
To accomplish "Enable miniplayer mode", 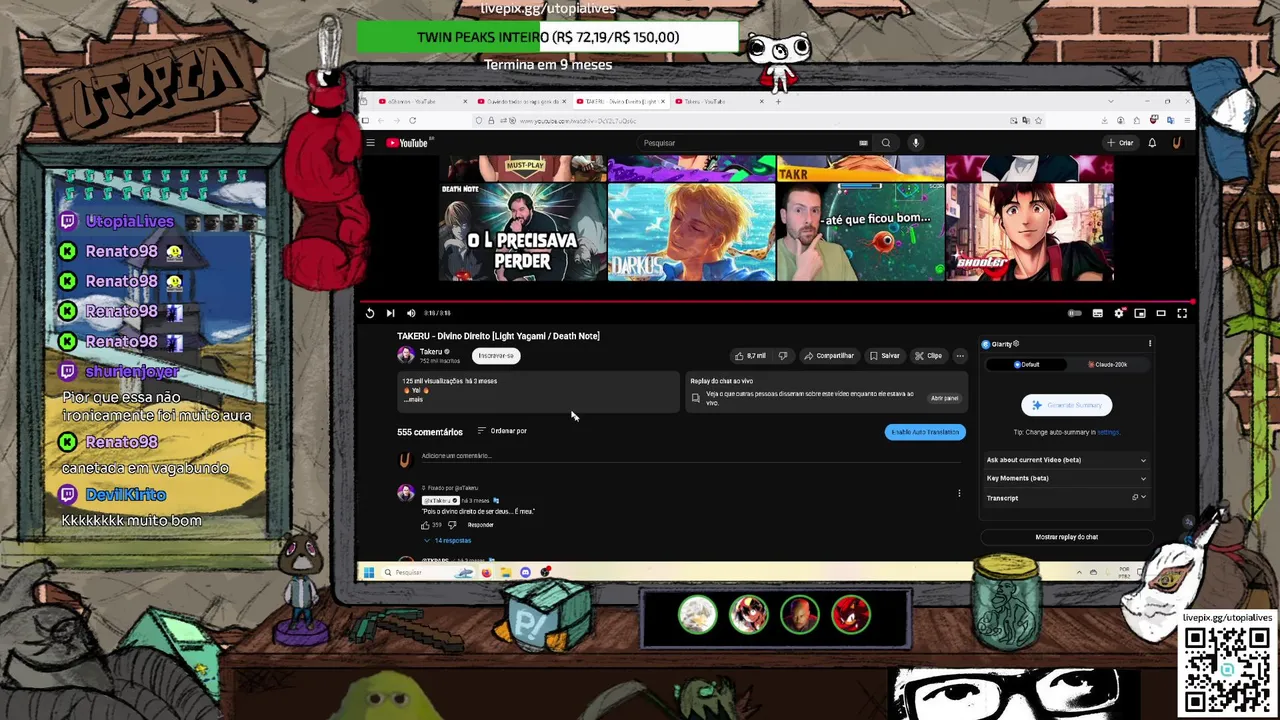I will tap(1140, 313).
